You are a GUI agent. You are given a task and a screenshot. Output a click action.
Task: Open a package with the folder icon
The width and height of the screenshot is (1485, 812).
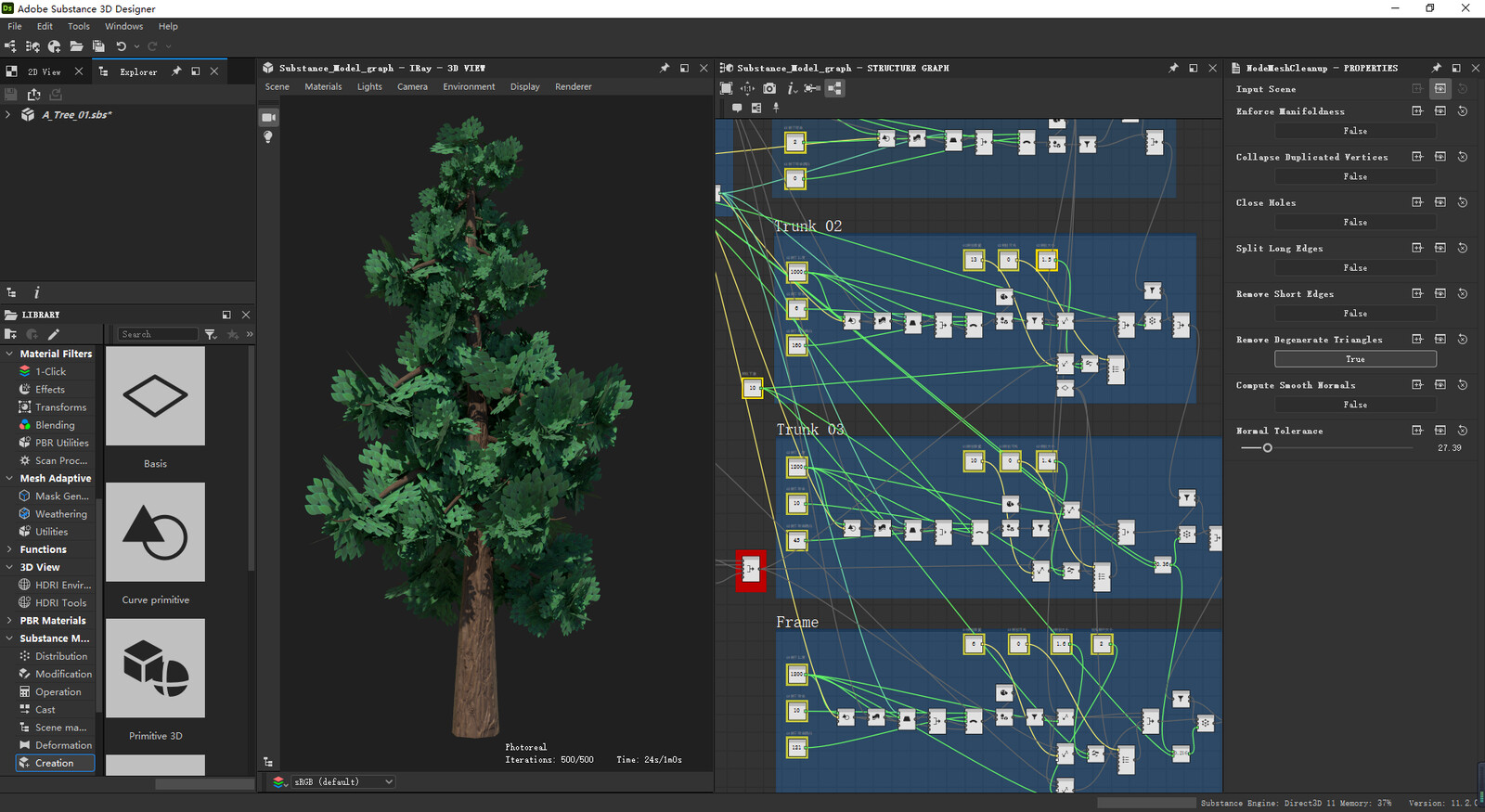point(76,46)
